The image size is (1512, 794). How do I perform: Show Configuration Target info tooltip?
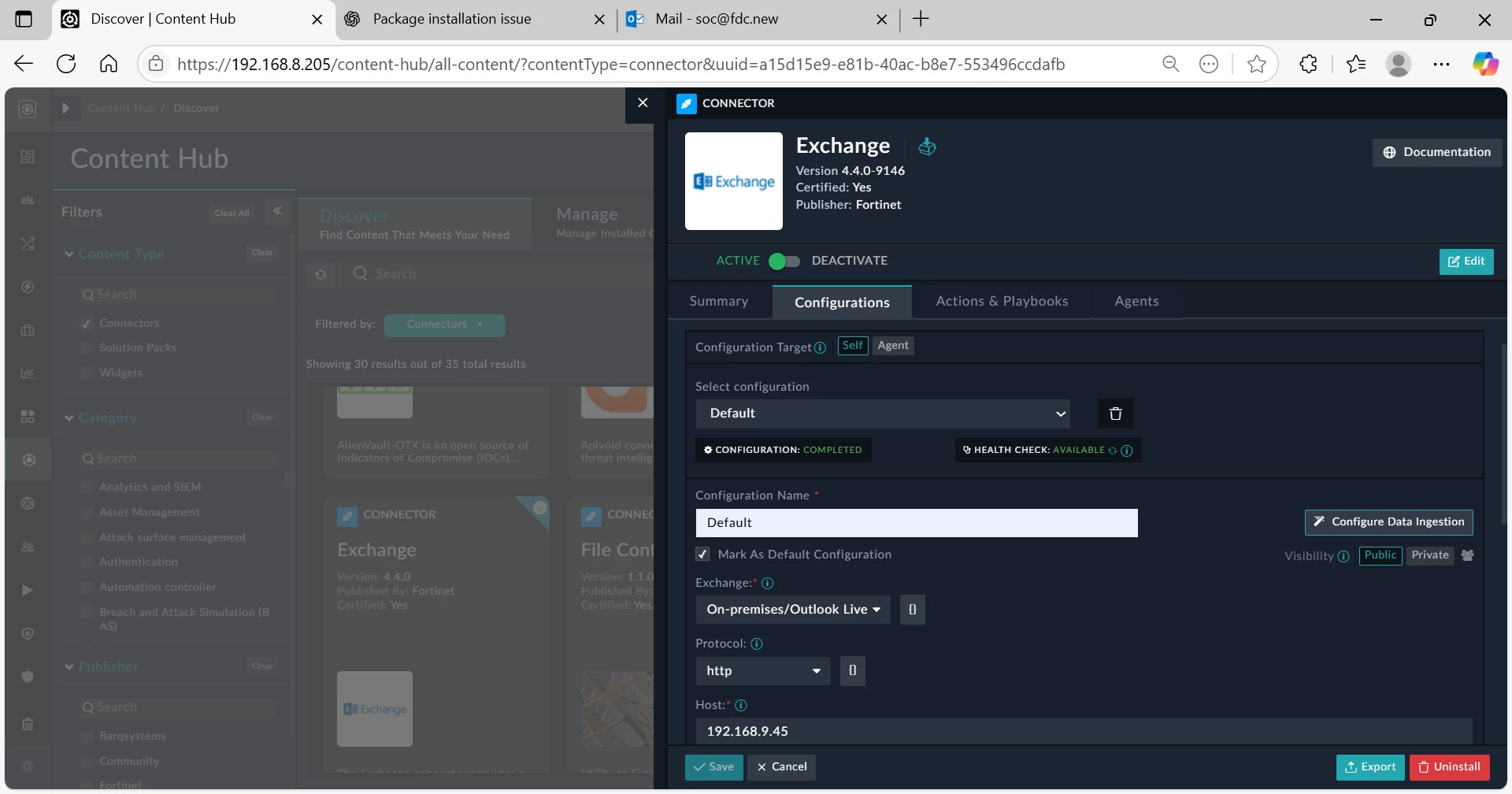click(821, 348)
